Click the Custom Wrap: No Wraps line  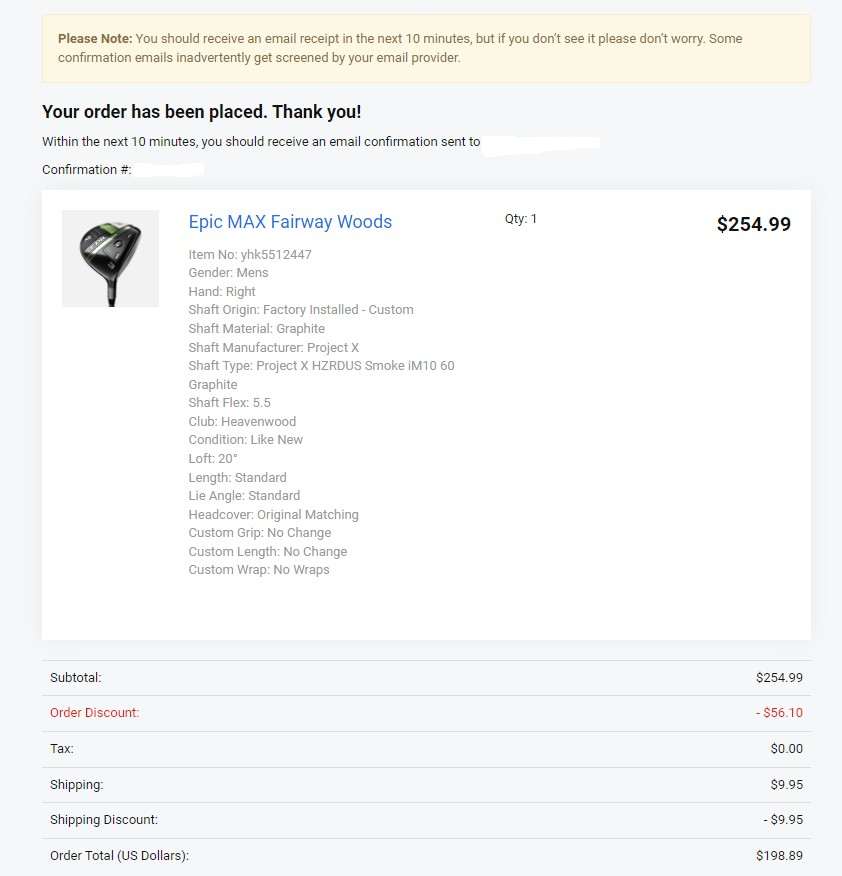[x=259, y=570]
